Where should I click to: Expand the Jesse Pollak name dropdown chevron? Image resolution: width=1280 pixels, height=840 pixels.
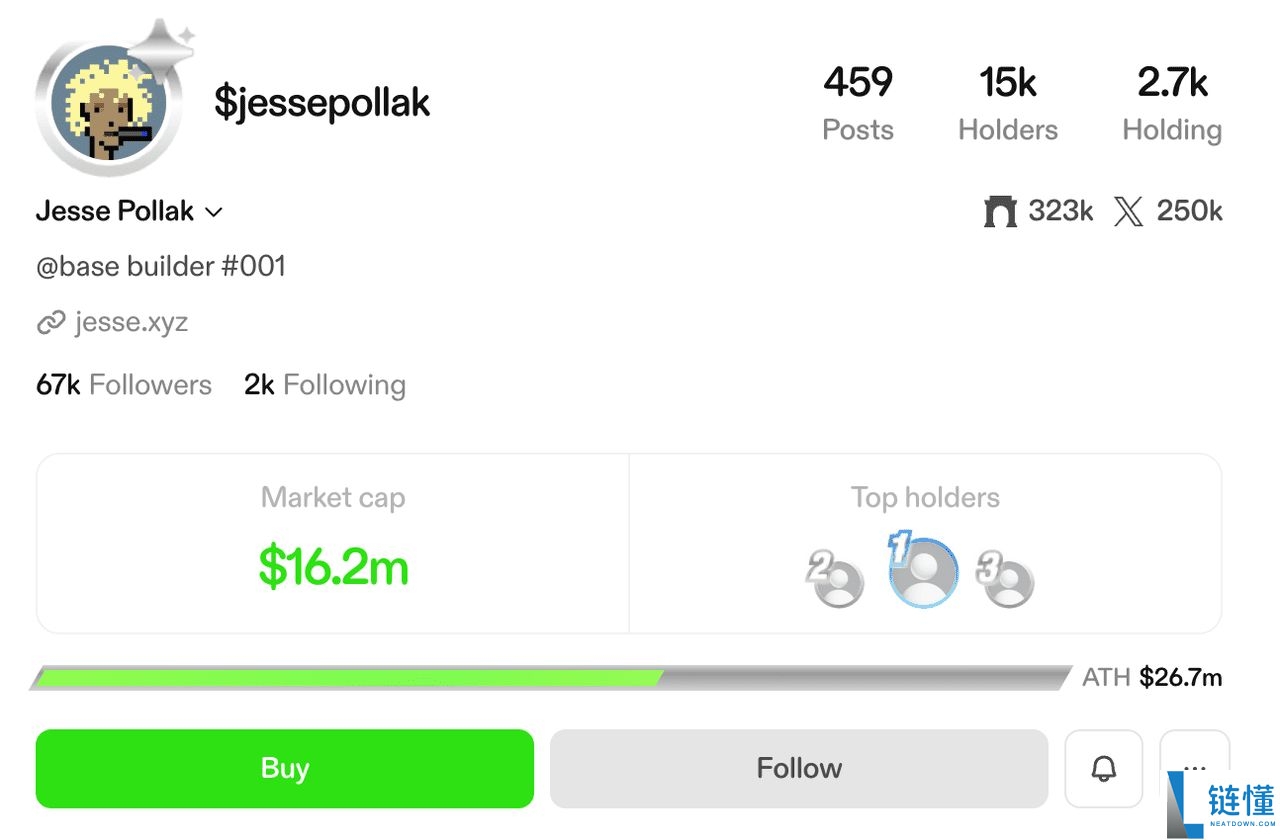point(213,212)
